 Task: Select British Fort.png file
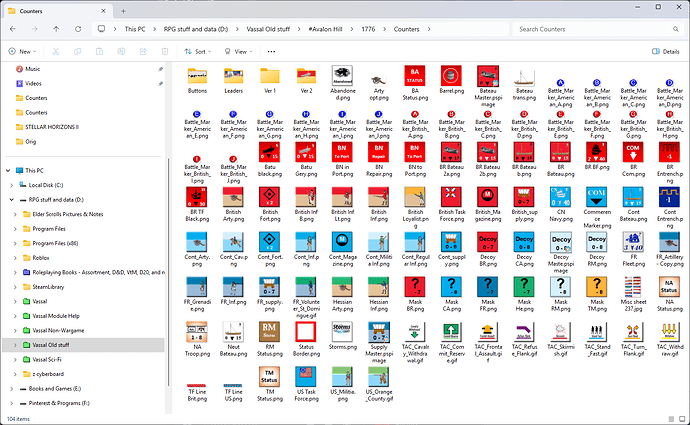point(270,204)
